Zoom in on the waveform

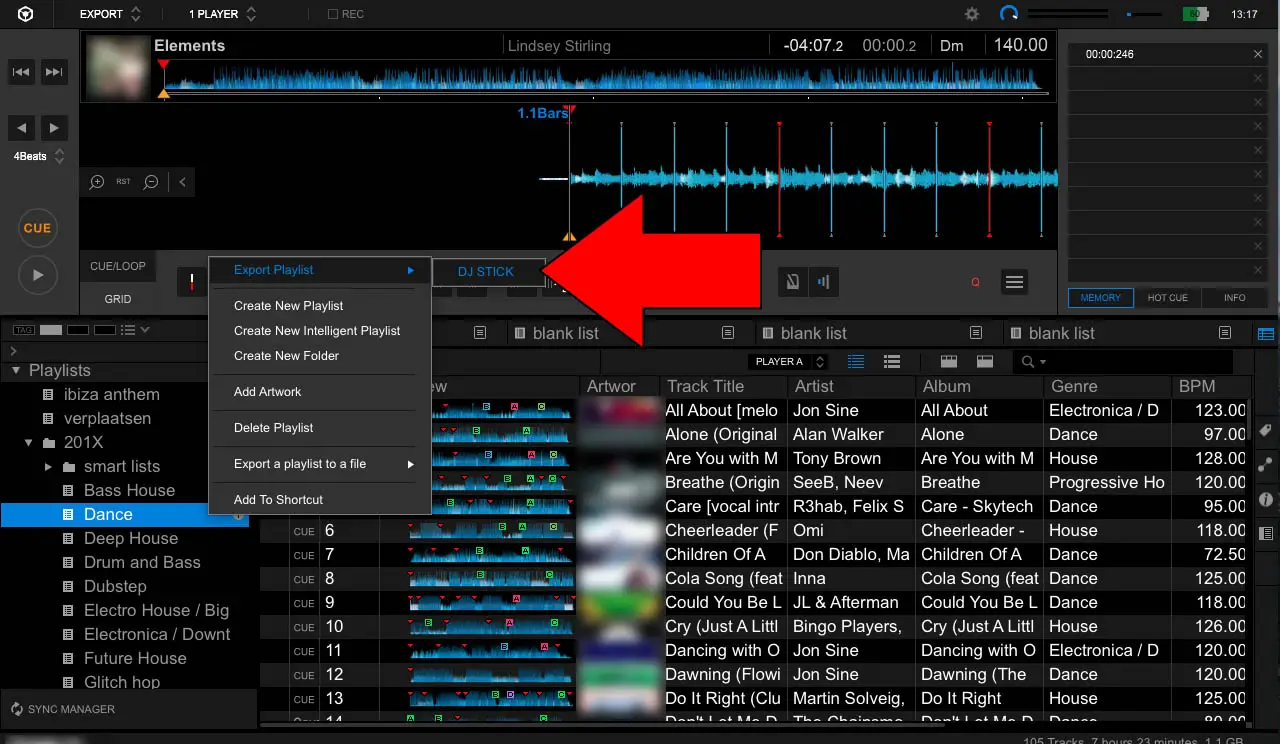(97, 182)
